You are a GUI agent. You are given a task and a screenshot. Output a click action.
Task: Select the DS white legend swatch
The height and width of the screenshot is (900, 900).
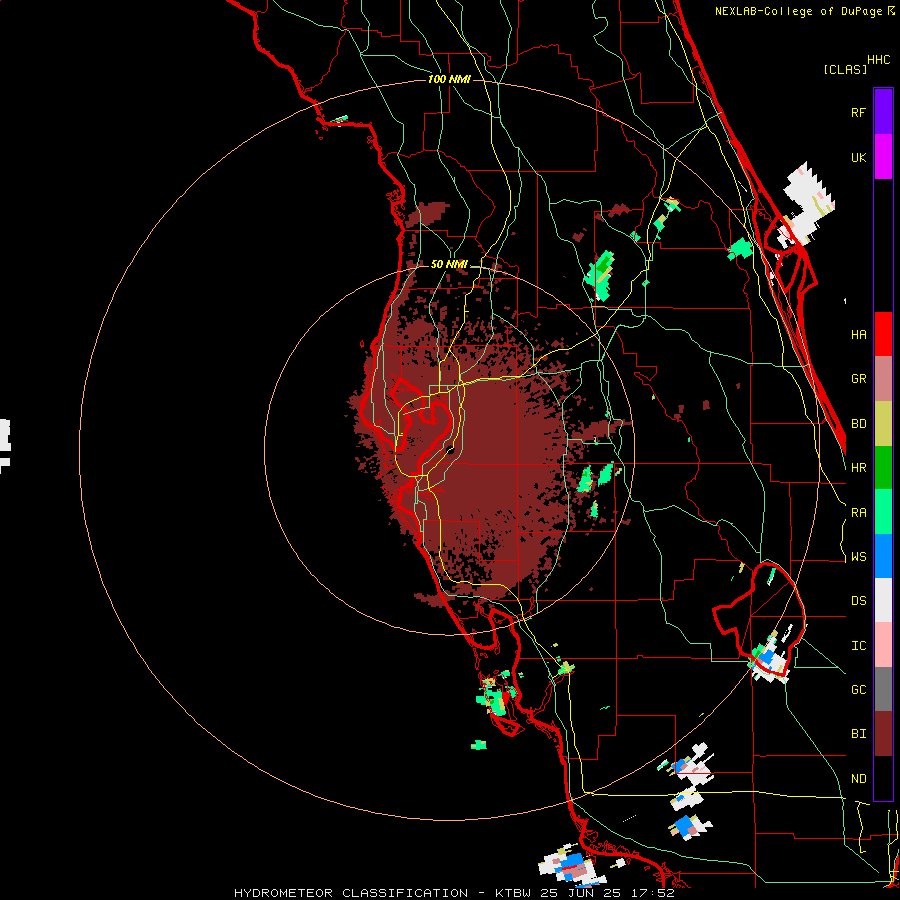tap(883, 600)
